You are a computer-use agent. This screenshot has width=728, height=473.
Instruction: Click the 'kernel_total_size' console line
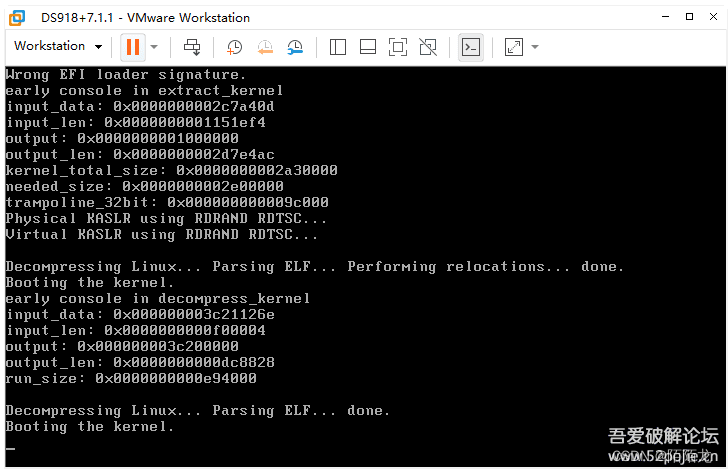tap(171, 170)
